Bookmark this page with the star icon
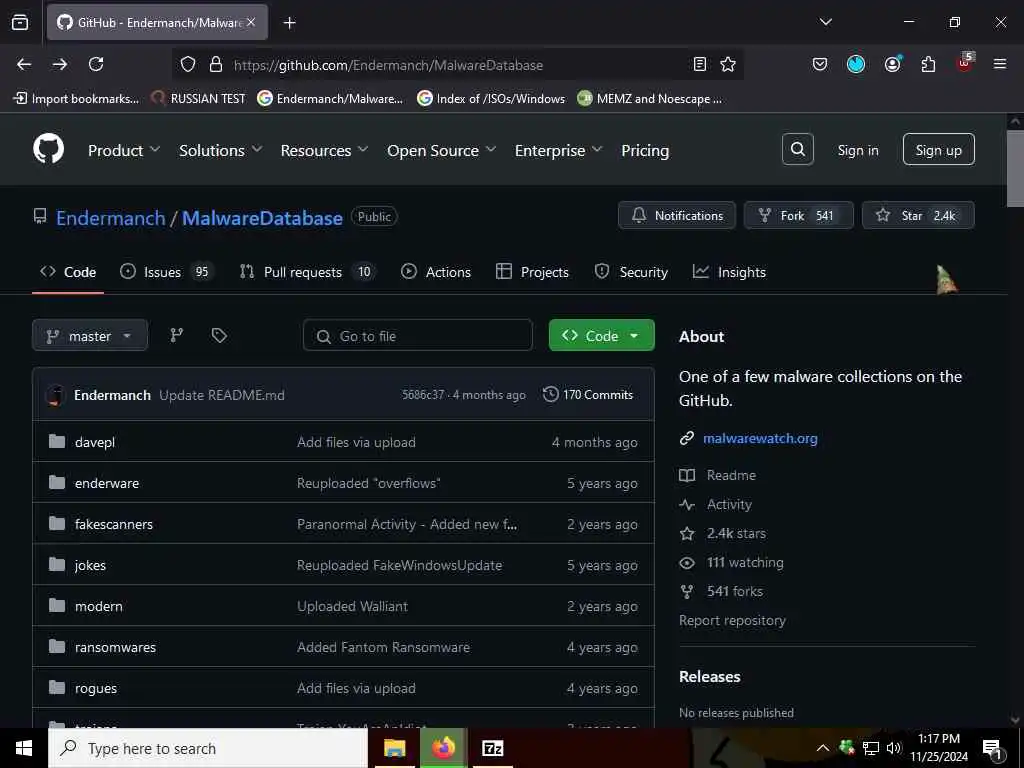Viewport: 1024px width, 768px height. pyautogui.click(x=728, y=64)
